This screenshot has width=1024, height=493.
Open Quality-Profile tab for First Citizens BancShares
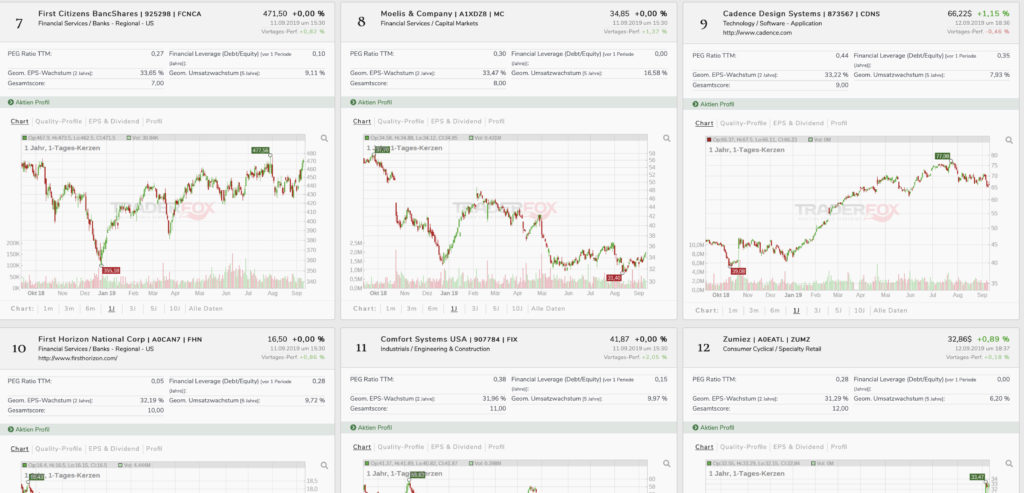point(58,121)
